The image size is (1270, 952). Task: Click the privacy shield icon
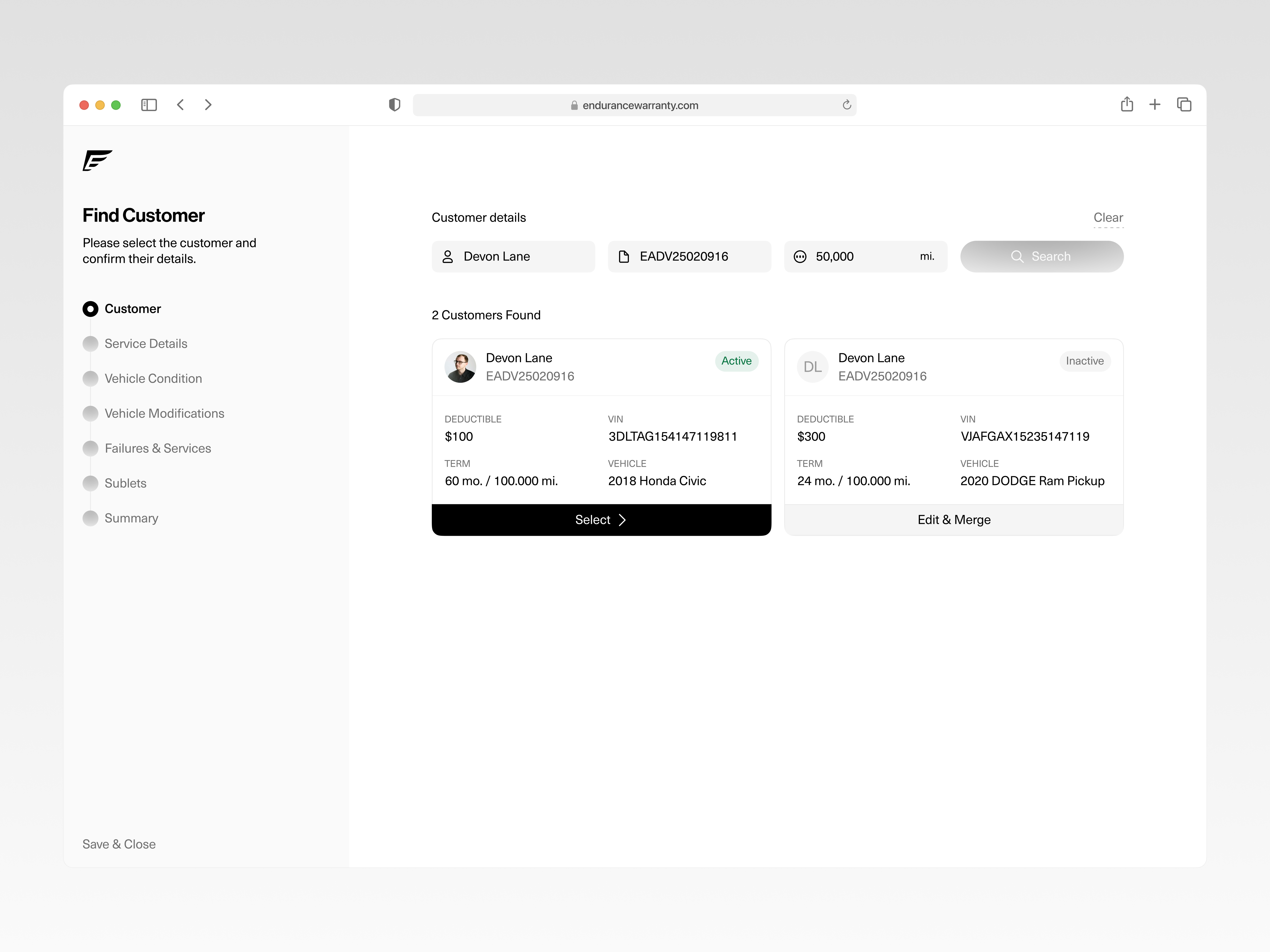394,104
